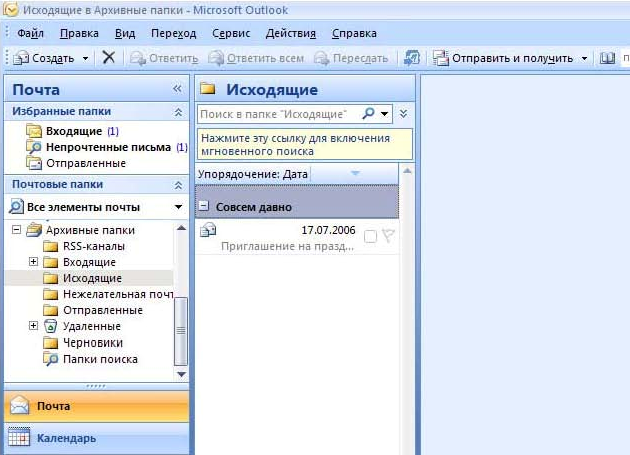Open the Все элементы почты dropdown
The width and height of the screenshot is (630, 455).
tap(178, 207)
